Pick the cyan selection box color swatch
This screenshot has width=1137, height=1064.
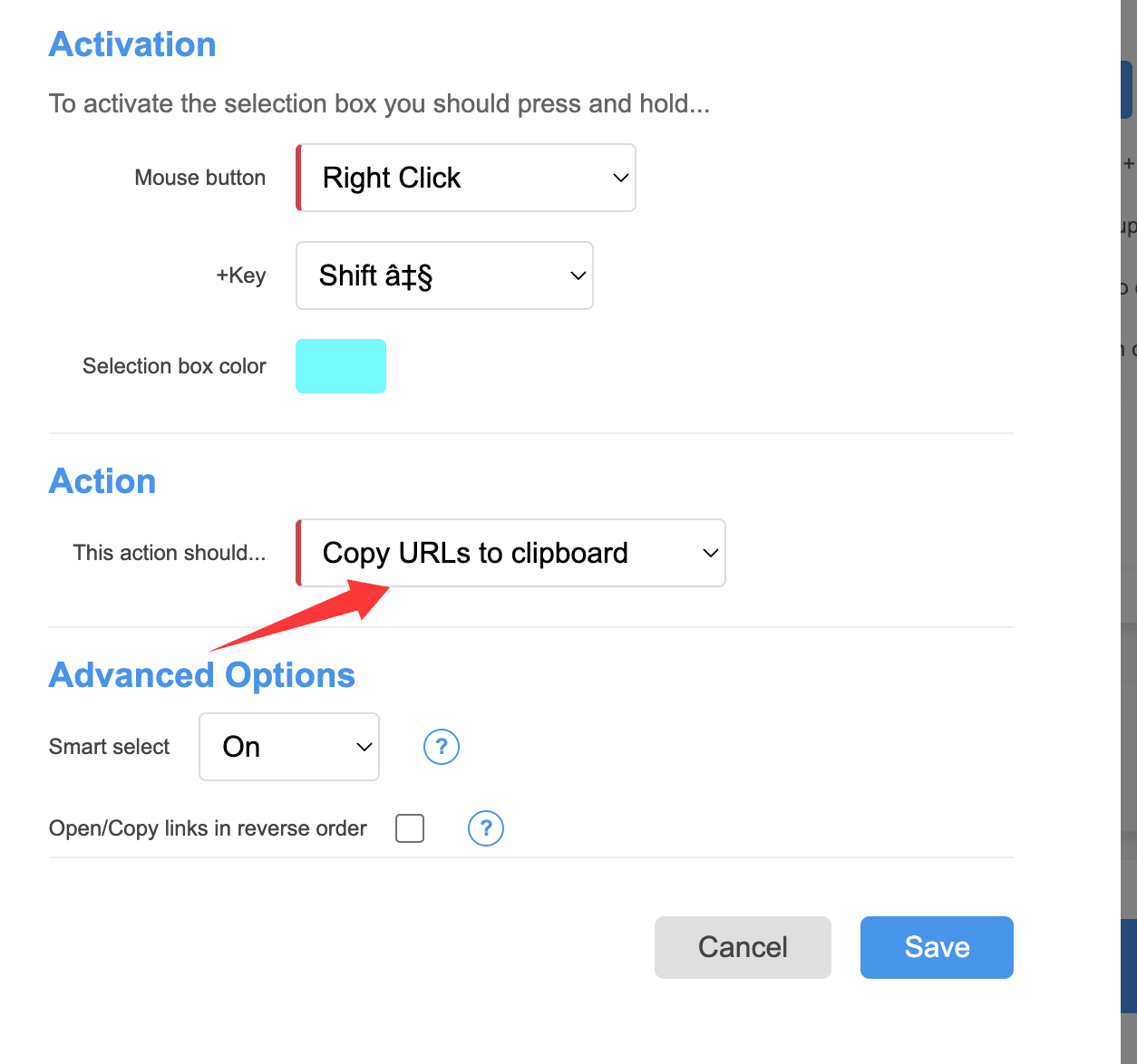(x=341, y=366)
